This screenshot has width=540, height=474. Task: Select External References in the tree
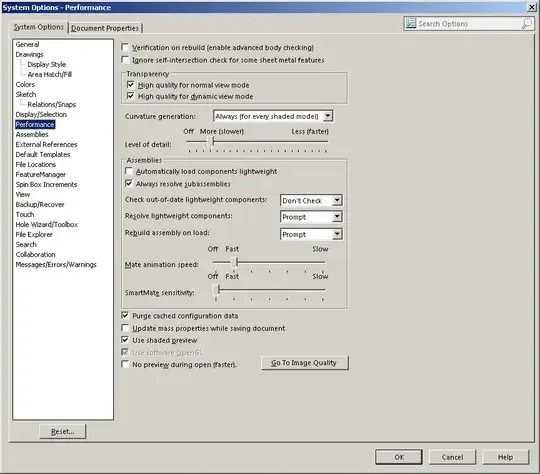click(x=46, y=144)
